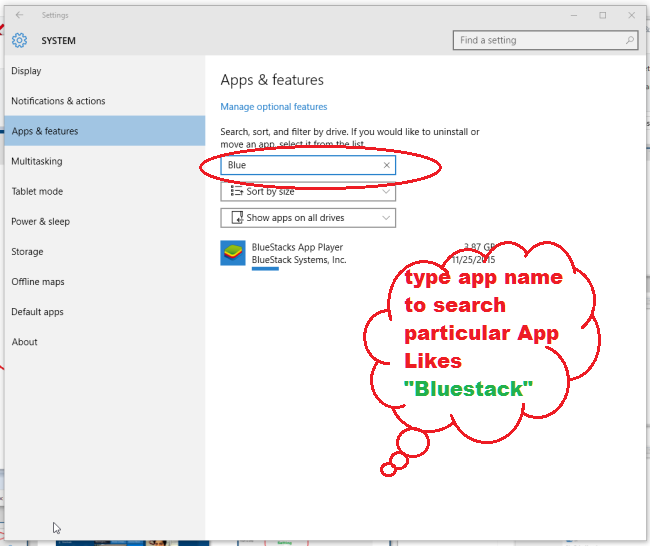
Task: Open Manage optional features link
Action: tap(274, 107)
